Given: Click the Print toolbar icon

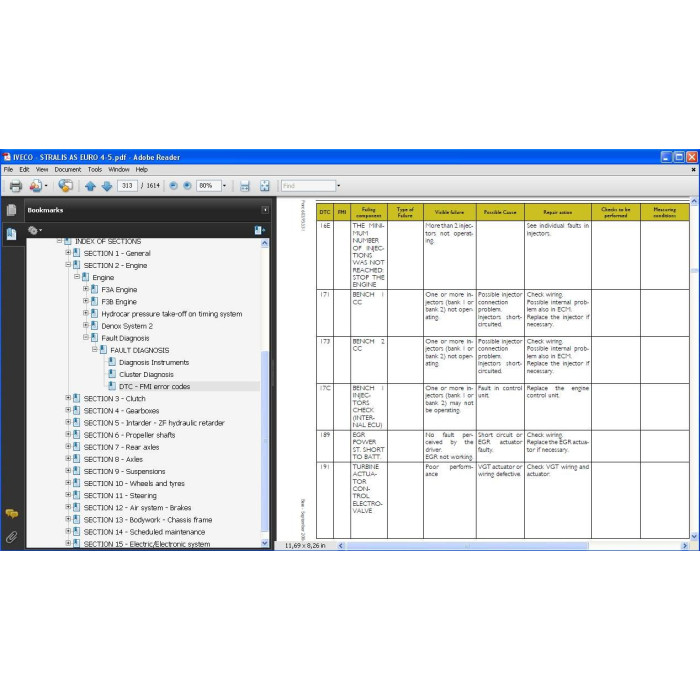Looking at the screenshot, I should tap(16, 186).
